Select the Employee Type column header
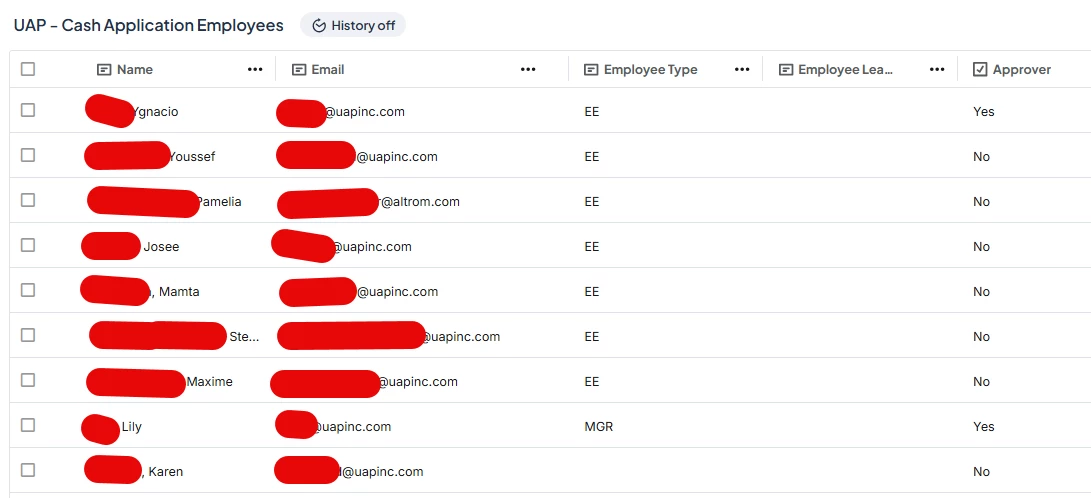 click(x=651, y=70)
